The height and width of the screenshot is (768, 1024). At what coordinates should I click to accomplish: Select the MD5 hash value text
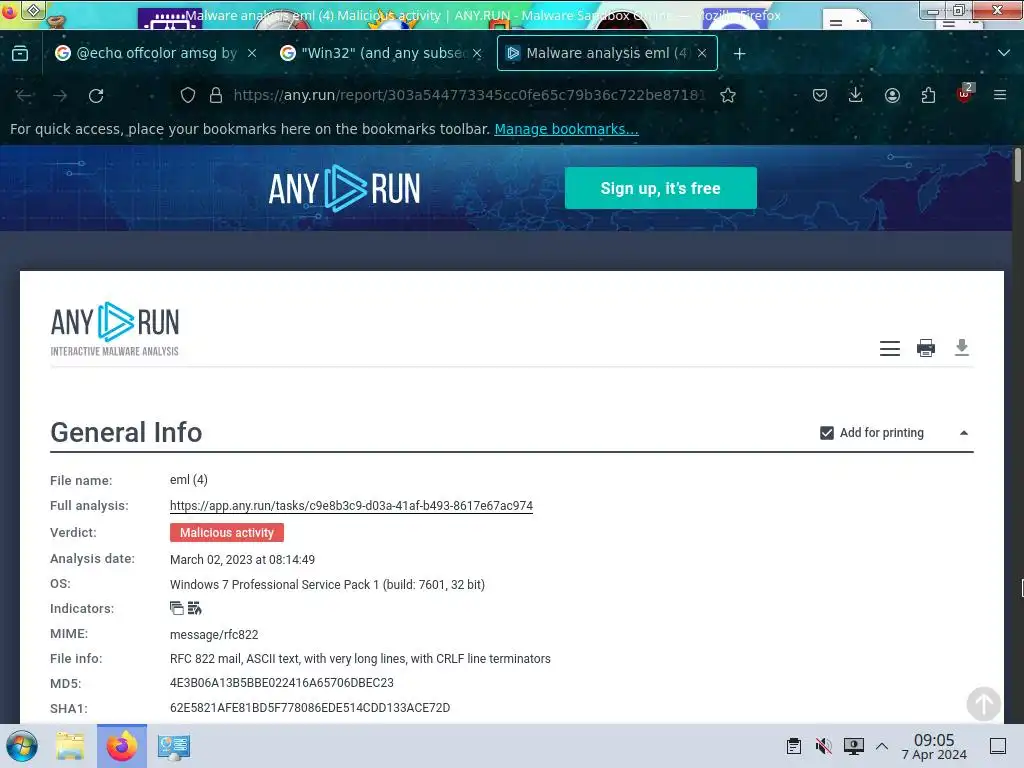(x=281, y=683)
